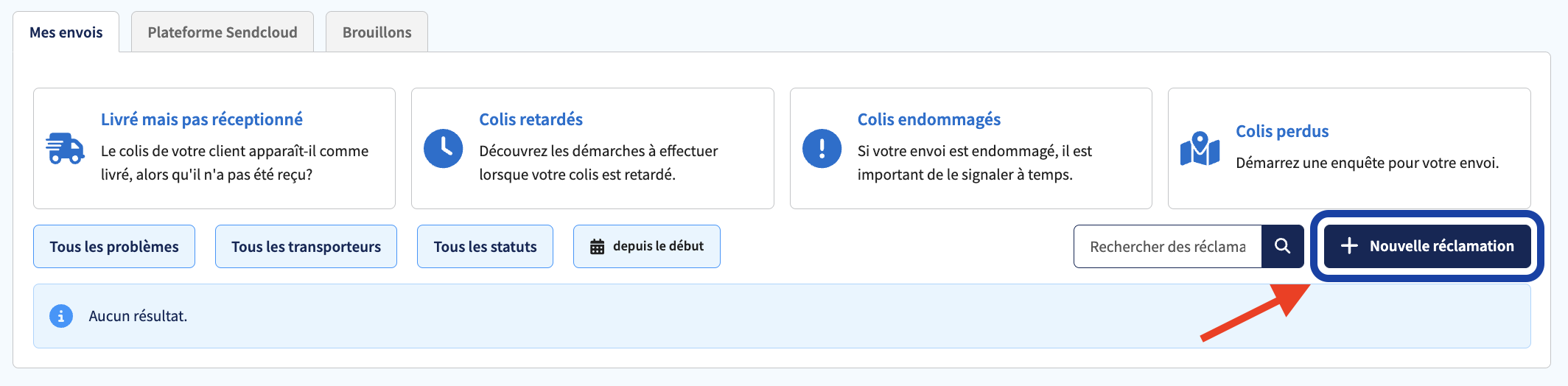Click the exclamation mark damaged parcel icon
The image size is (1568, 386).
tap(822, 149)
